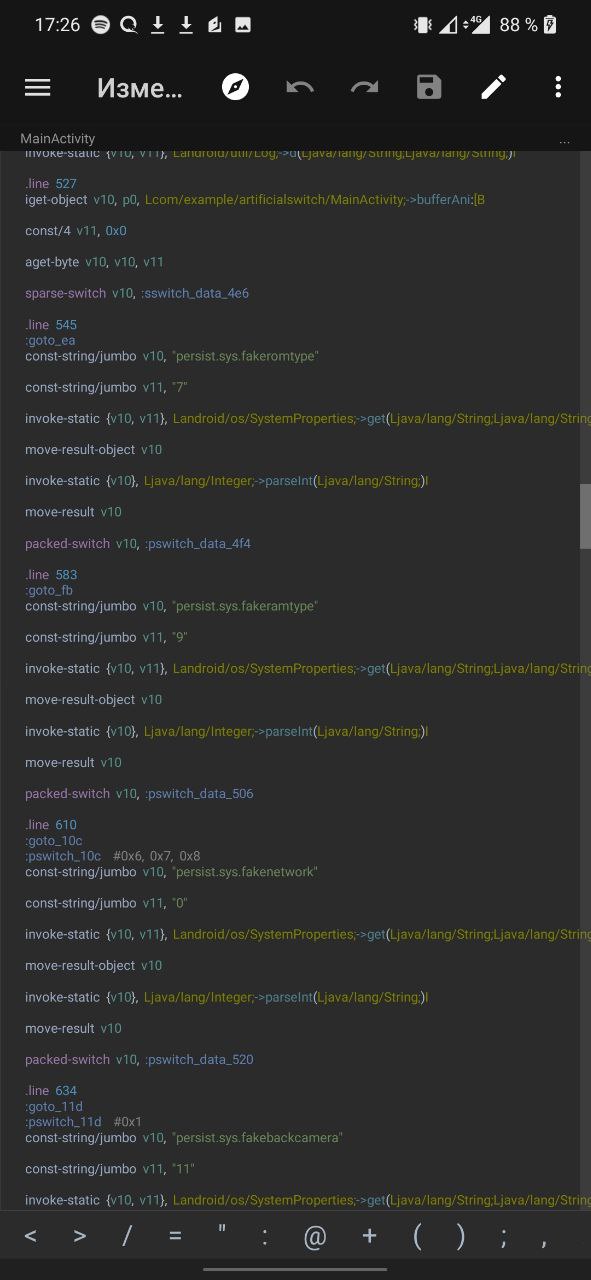Tap the aget-byte v10, v10, v11 line
This screenshot has width=591, height=1280.
(94, 262)
